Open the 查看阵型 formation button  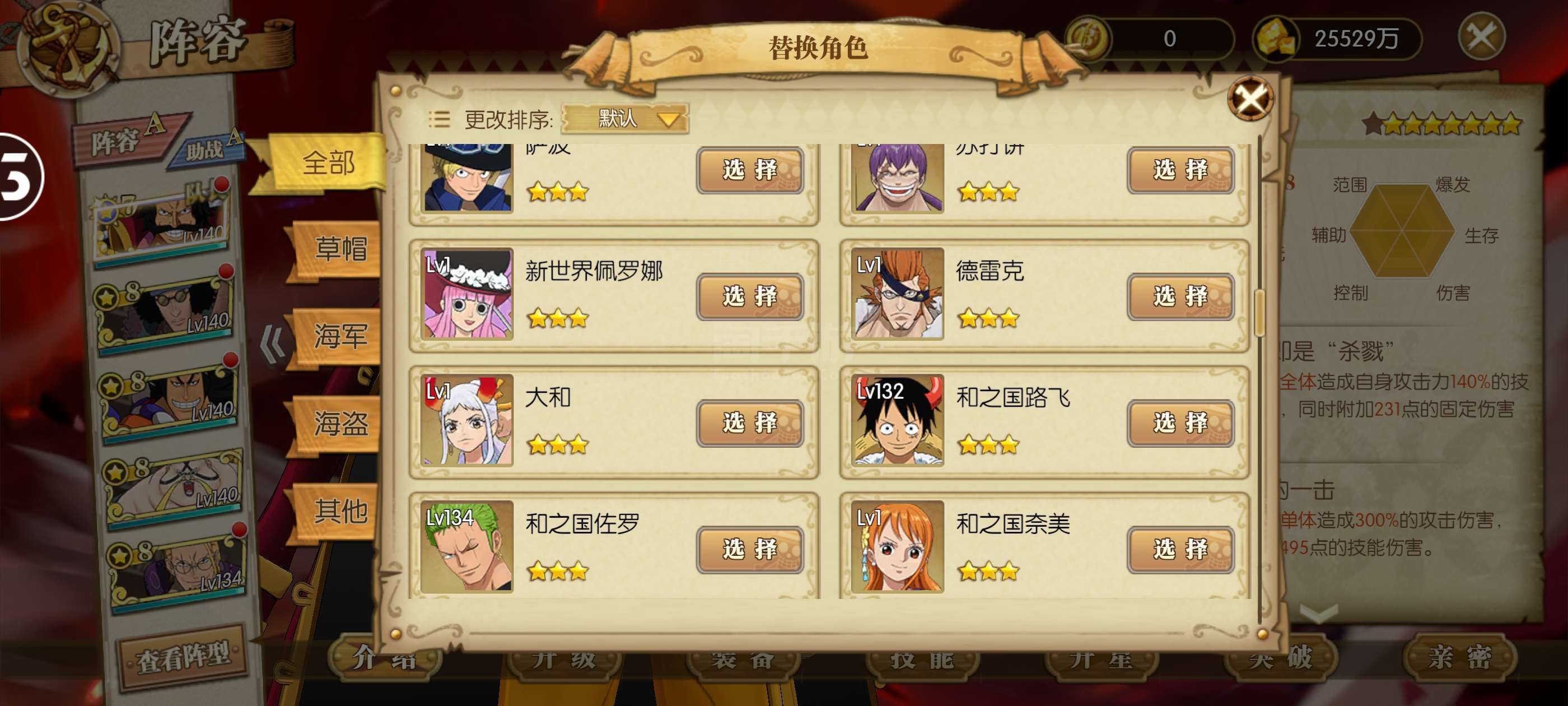tap(183, 658)
